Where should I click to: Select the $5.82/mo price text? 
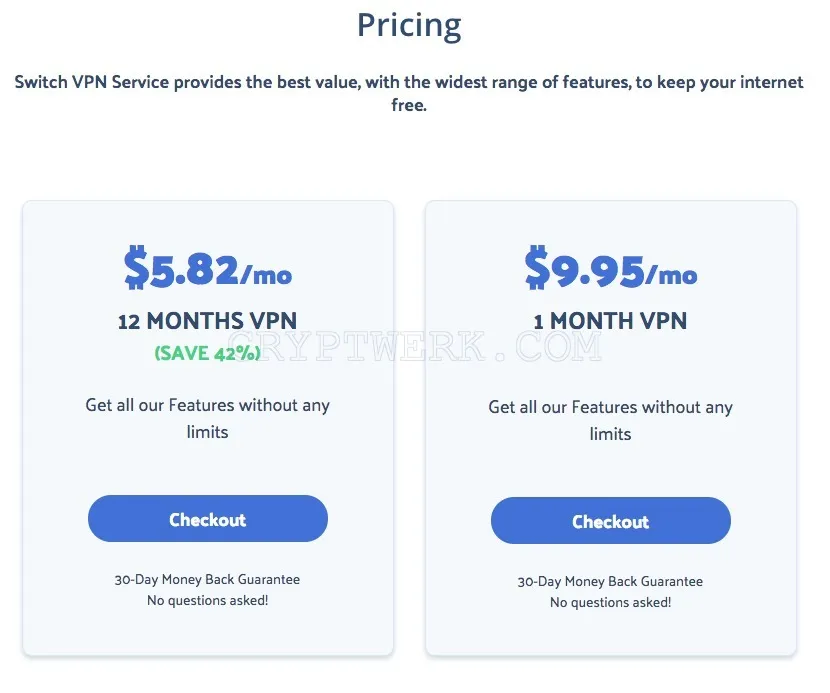point(208,268)
